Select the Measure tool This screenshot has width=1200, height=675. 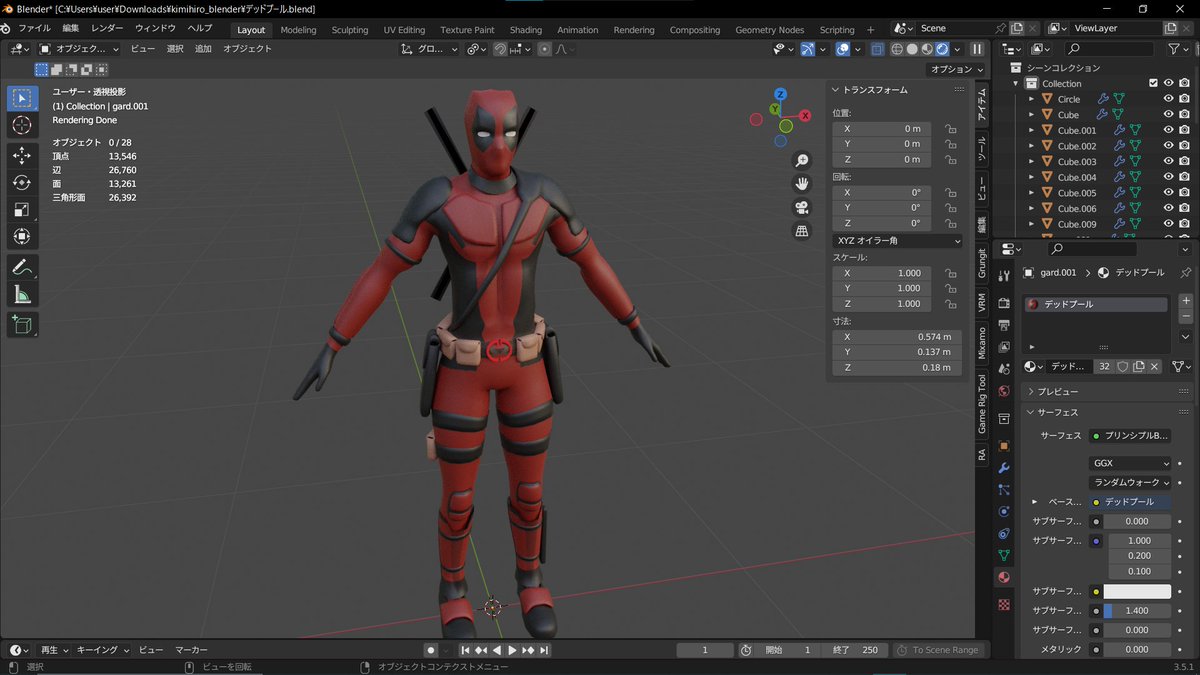point(22,294)
